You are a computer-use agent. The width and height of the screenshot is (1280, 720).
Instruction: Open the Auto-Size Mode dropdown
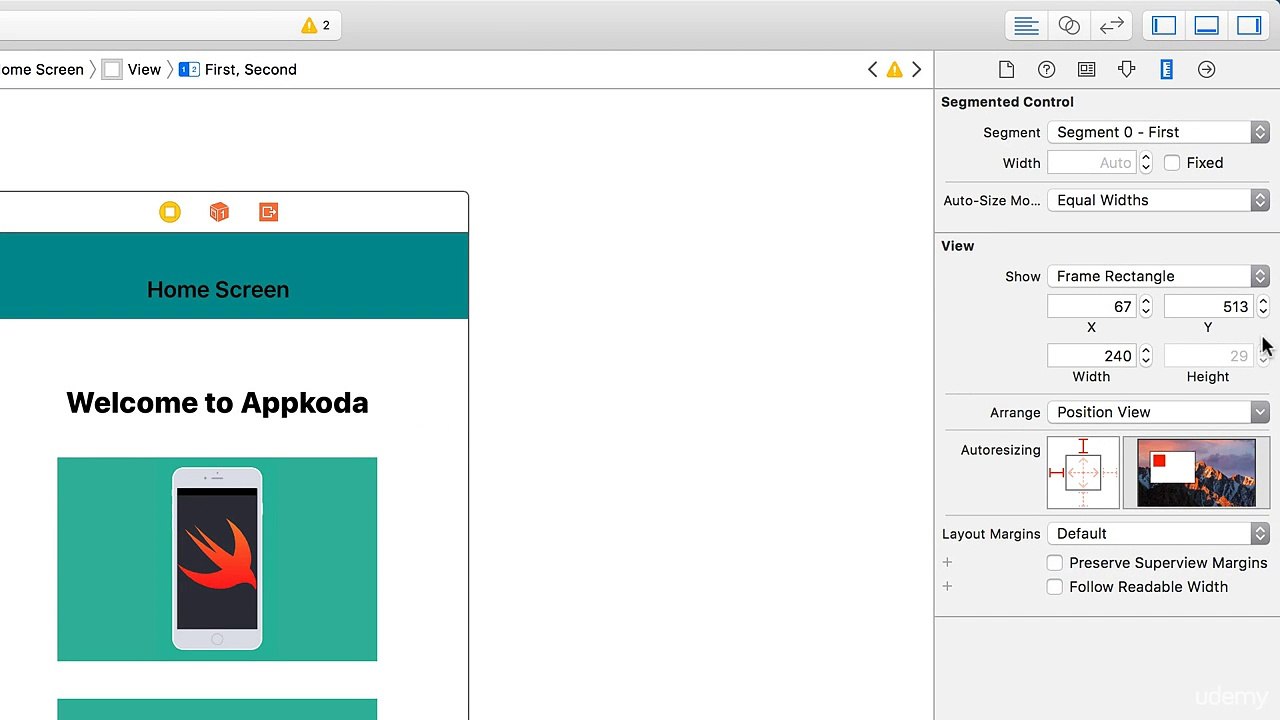tap(1158, 200)
